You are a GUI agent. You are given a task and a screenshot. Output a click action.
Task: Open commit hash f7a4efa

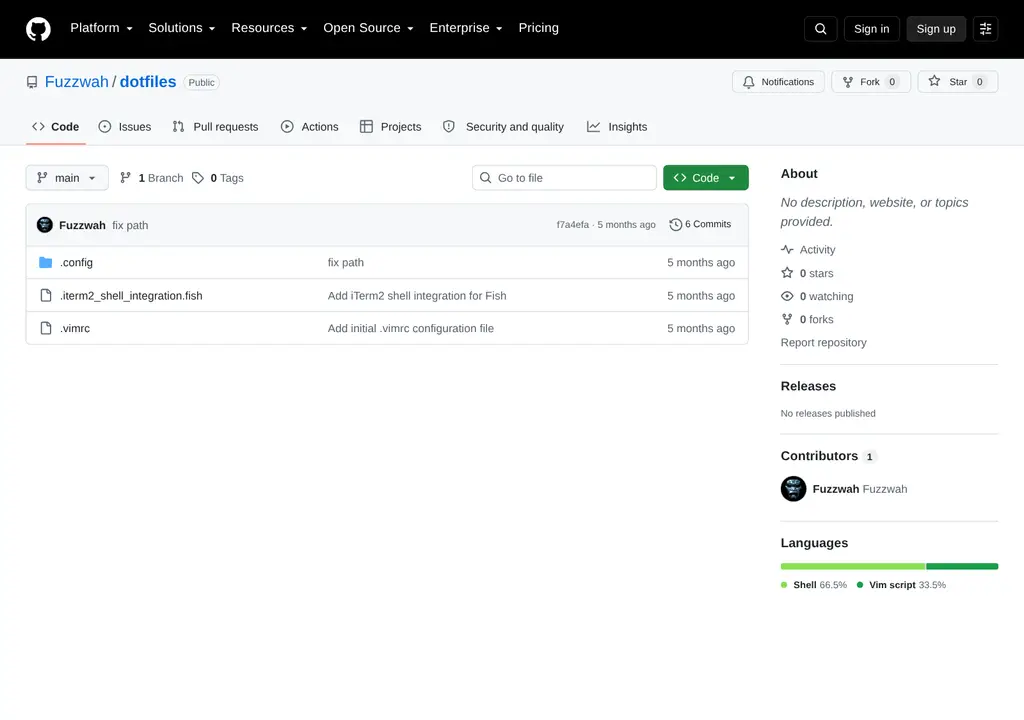572,225
